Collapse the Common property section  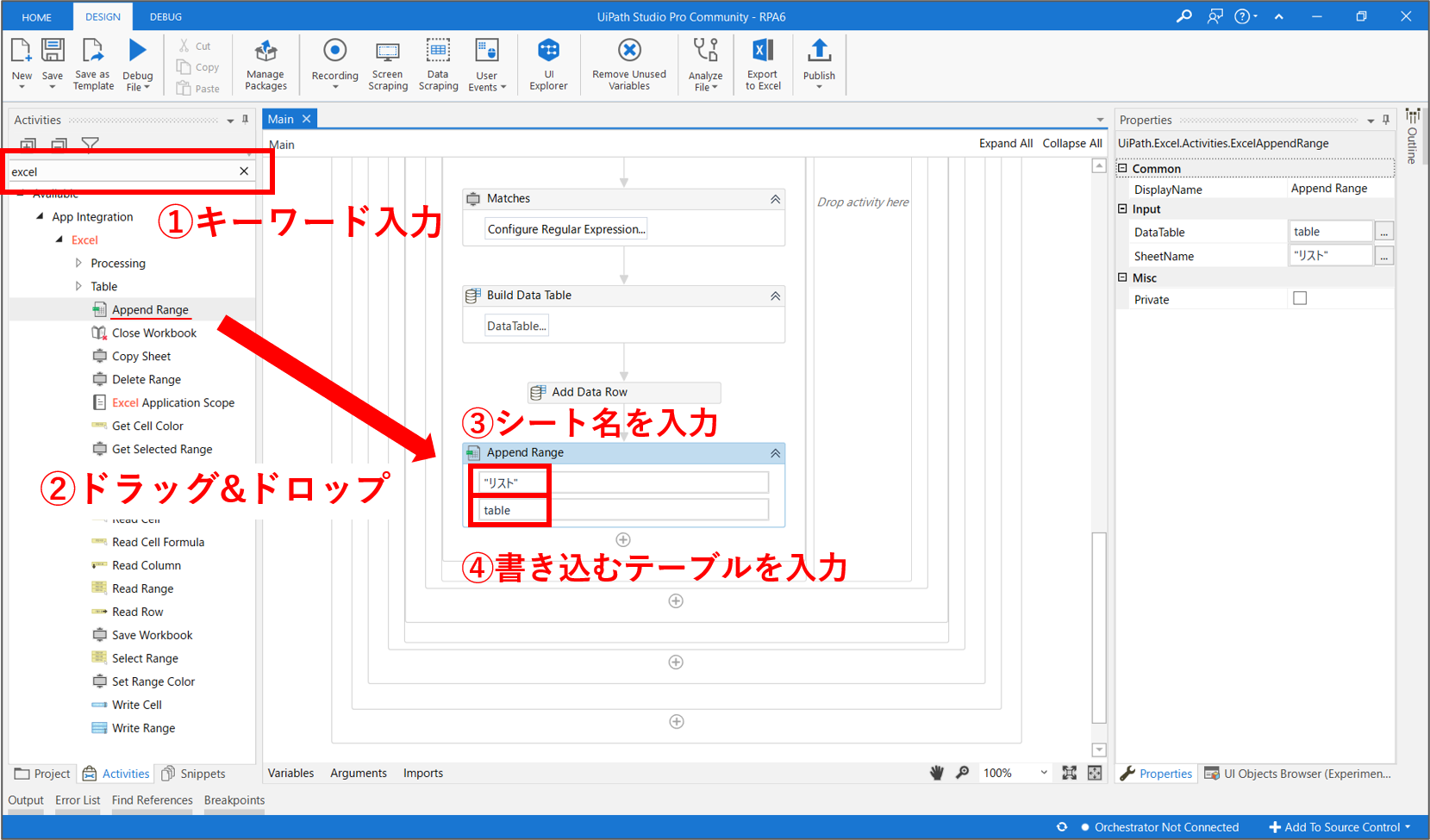pyautogui.click(x=1122, y=169)
